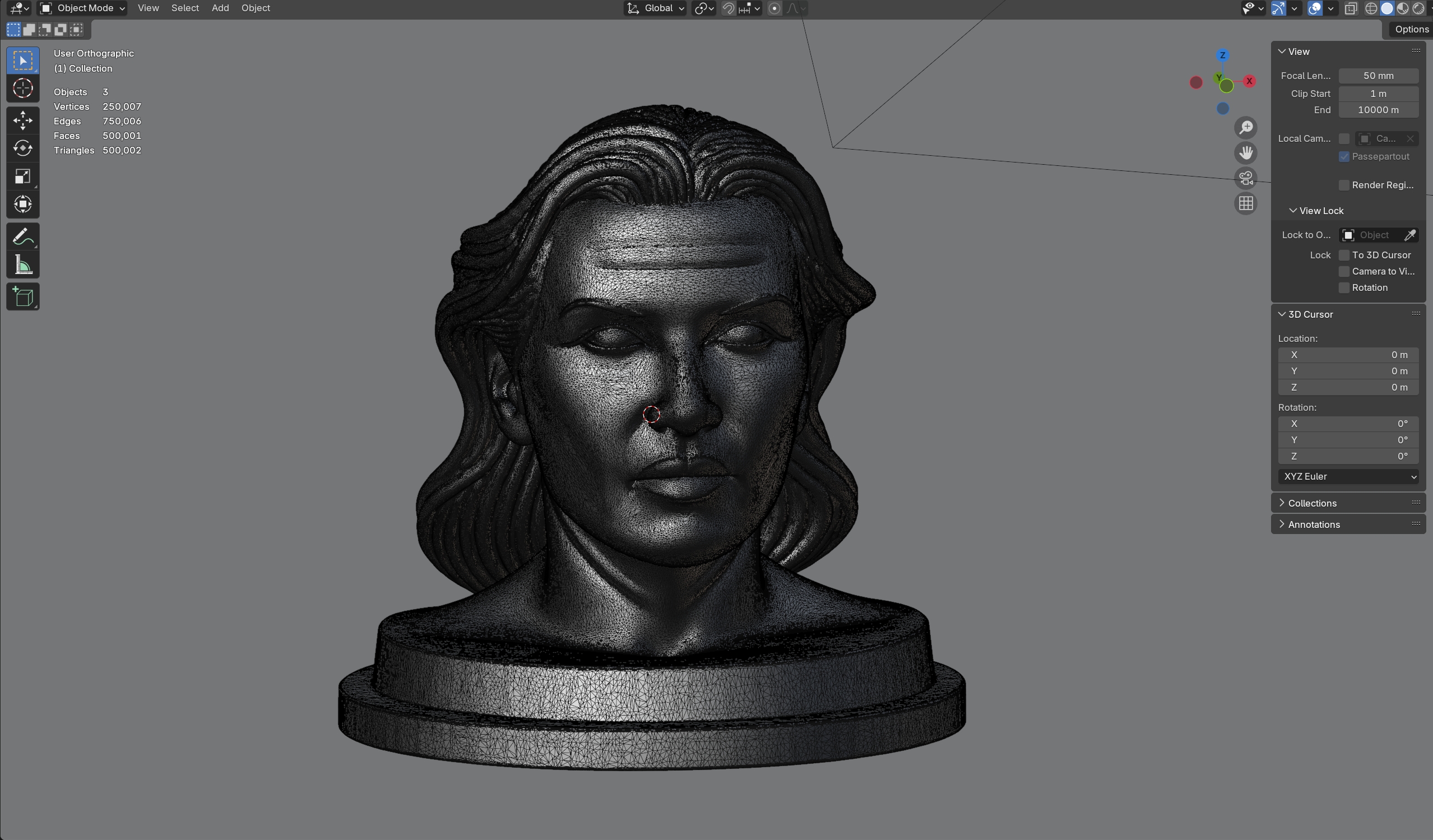The height and width of the screenshot is (840, 1433).
Task: Click the Focal Length value field
Action: point(1378,76)
